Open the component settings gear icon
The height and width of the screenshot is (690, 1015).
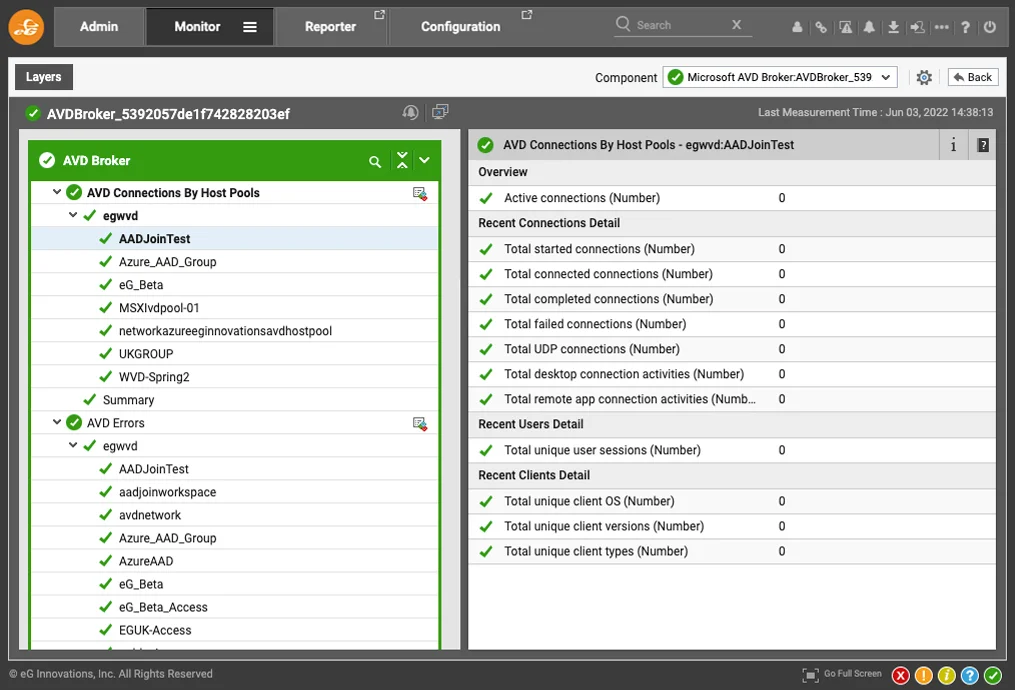[924, 78]
